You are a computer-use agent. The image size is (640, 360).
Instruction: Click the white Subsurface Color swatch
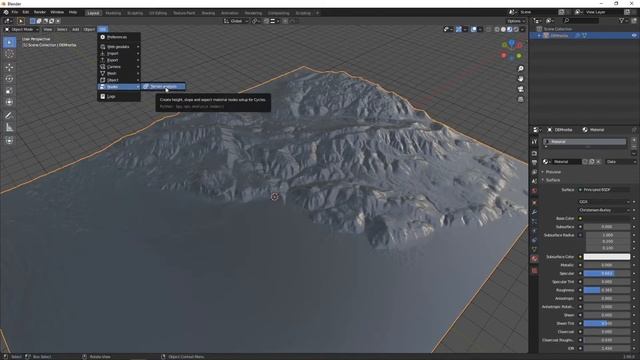tap(607, 257)
